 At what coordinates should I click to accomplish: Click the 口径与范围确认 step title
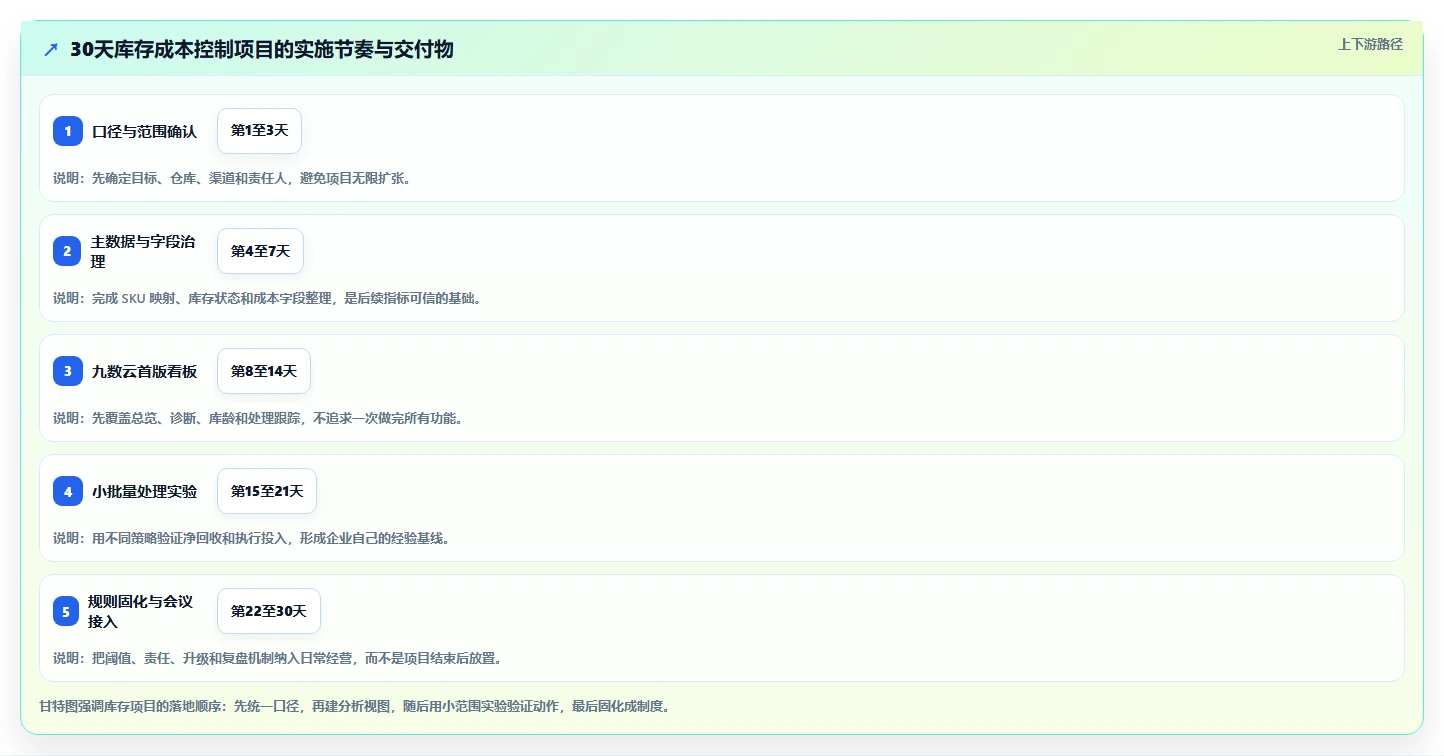click(144, 131)
